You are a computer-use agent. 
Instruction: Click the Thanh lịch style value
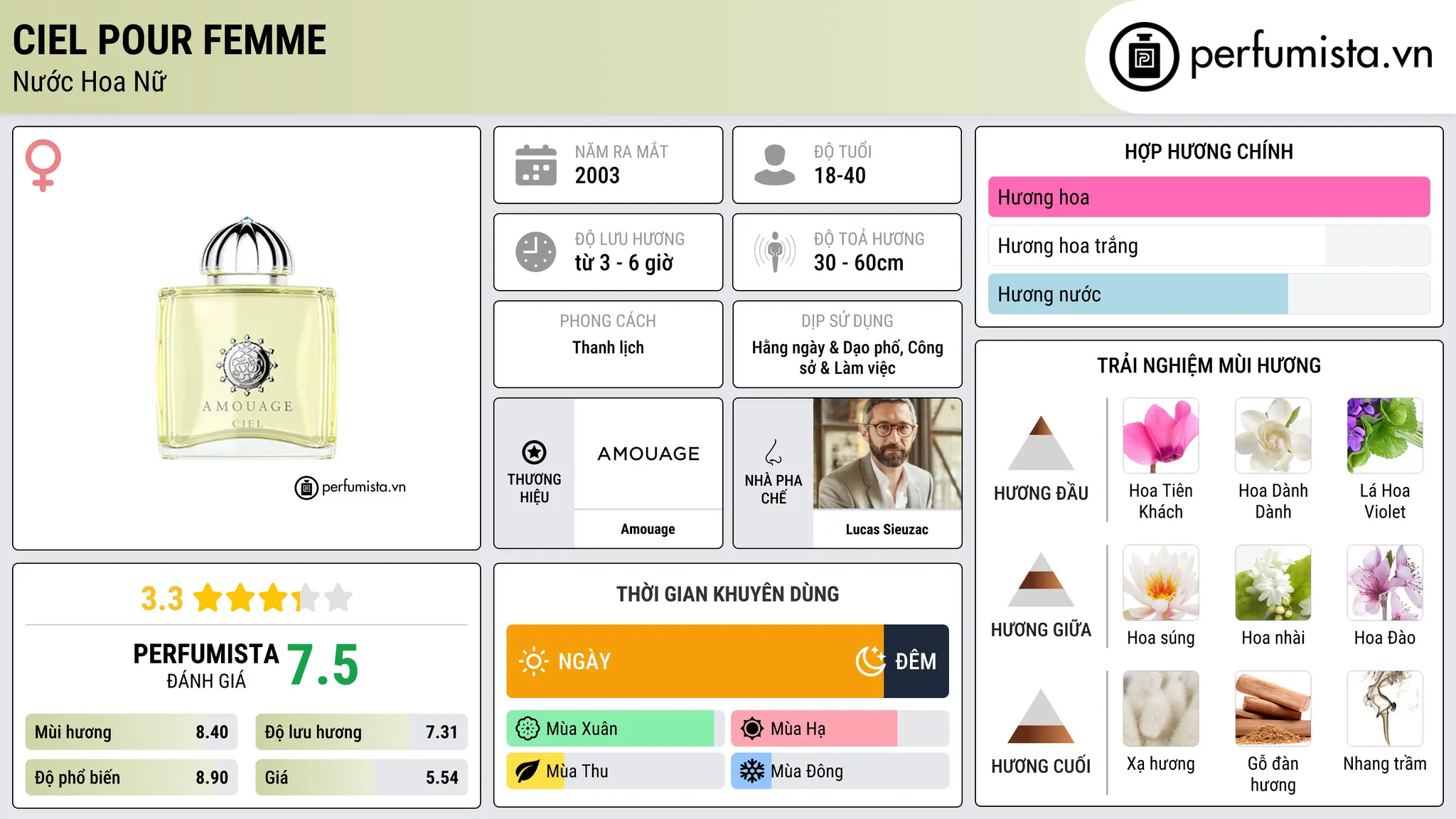pos(608,348)
